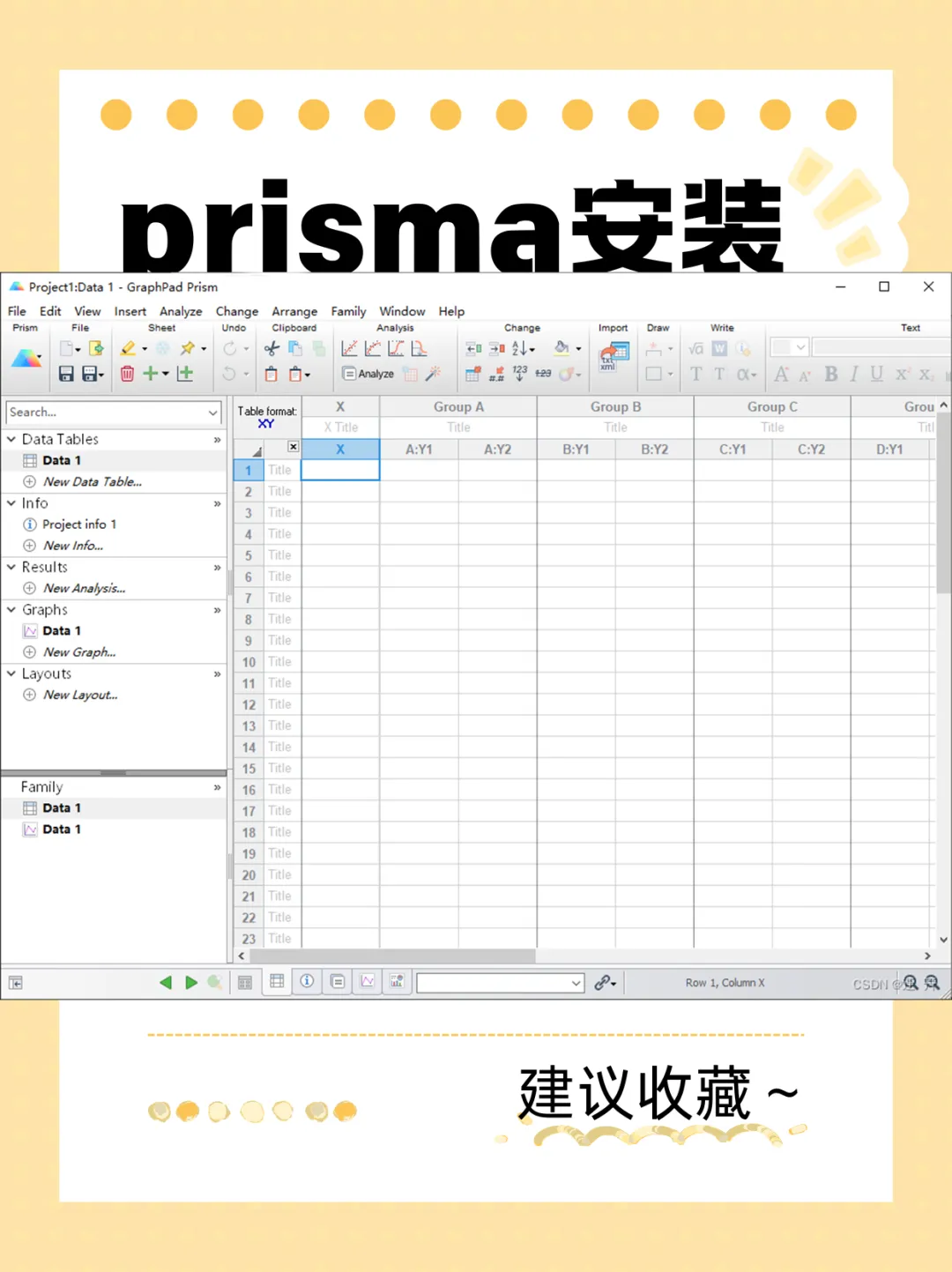
Task: Click the Analyze button
Action: coord(368,374)
